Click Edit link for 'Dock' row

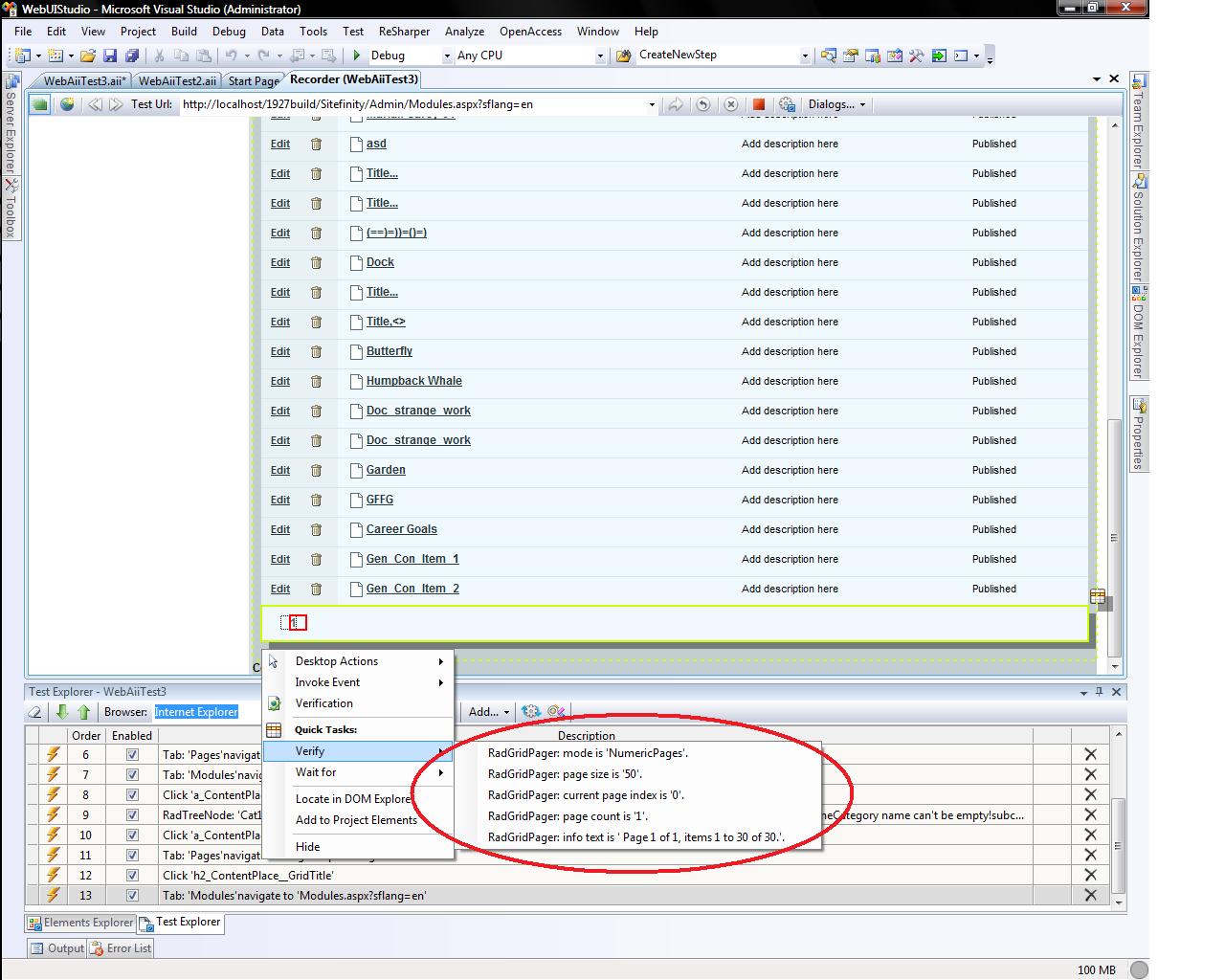(279, 262)
